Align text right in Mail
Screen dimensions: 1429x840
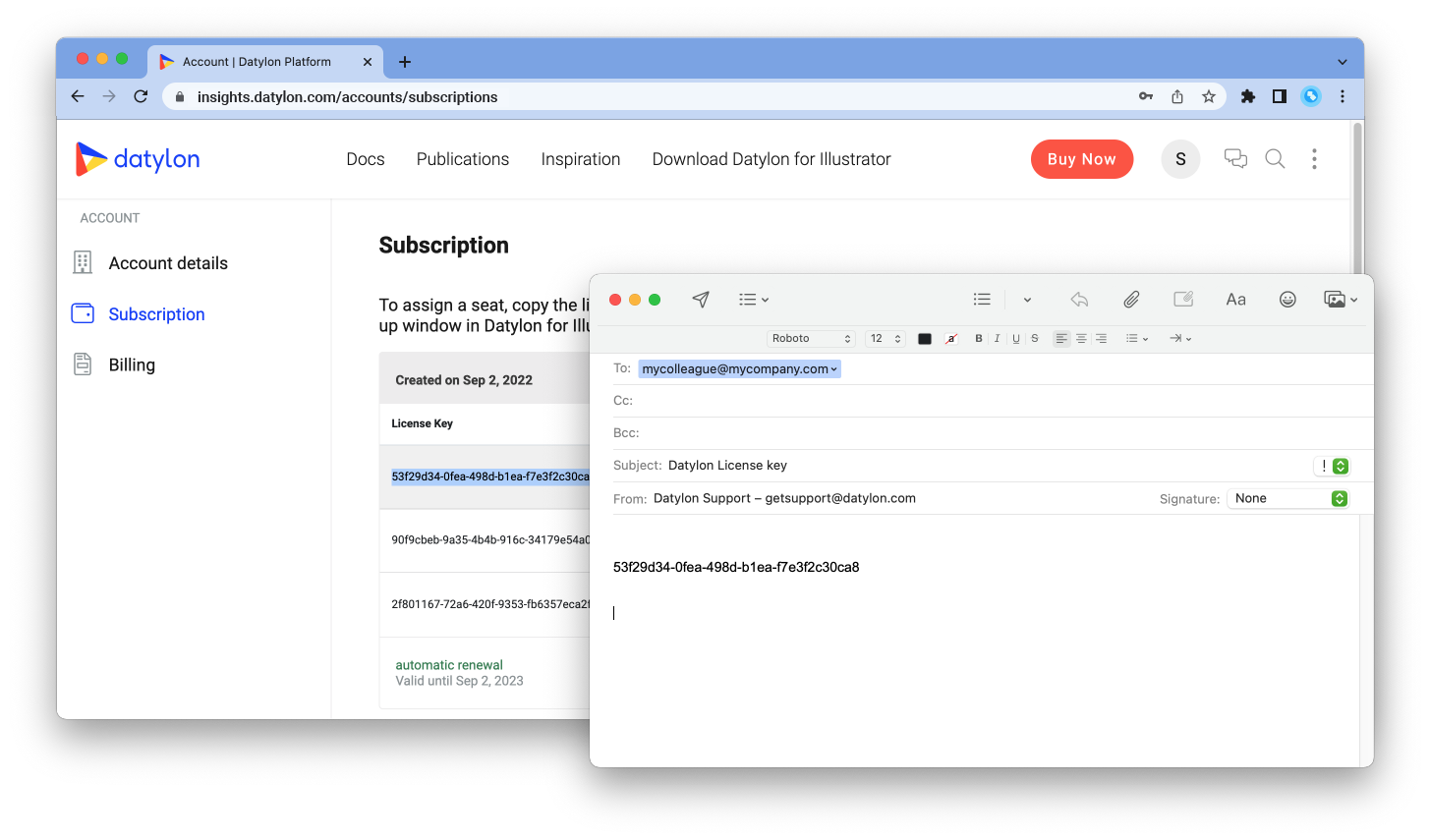pos(1101,338)
